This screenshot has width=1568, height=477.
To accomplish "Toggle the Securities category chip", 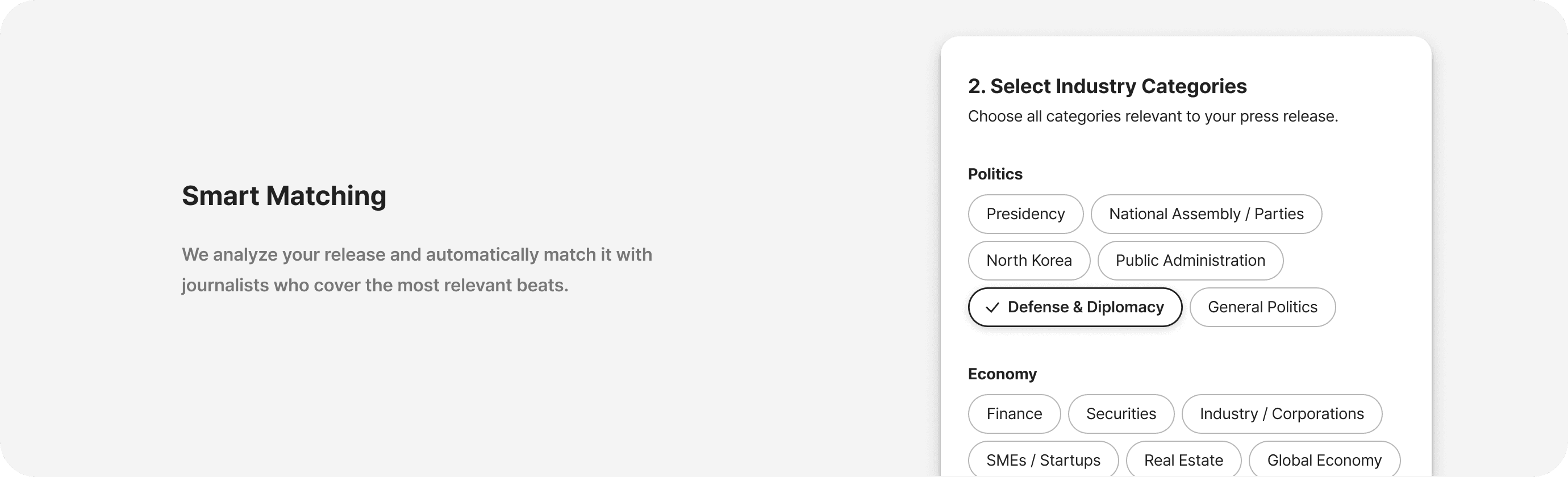I will [1120, 414].
